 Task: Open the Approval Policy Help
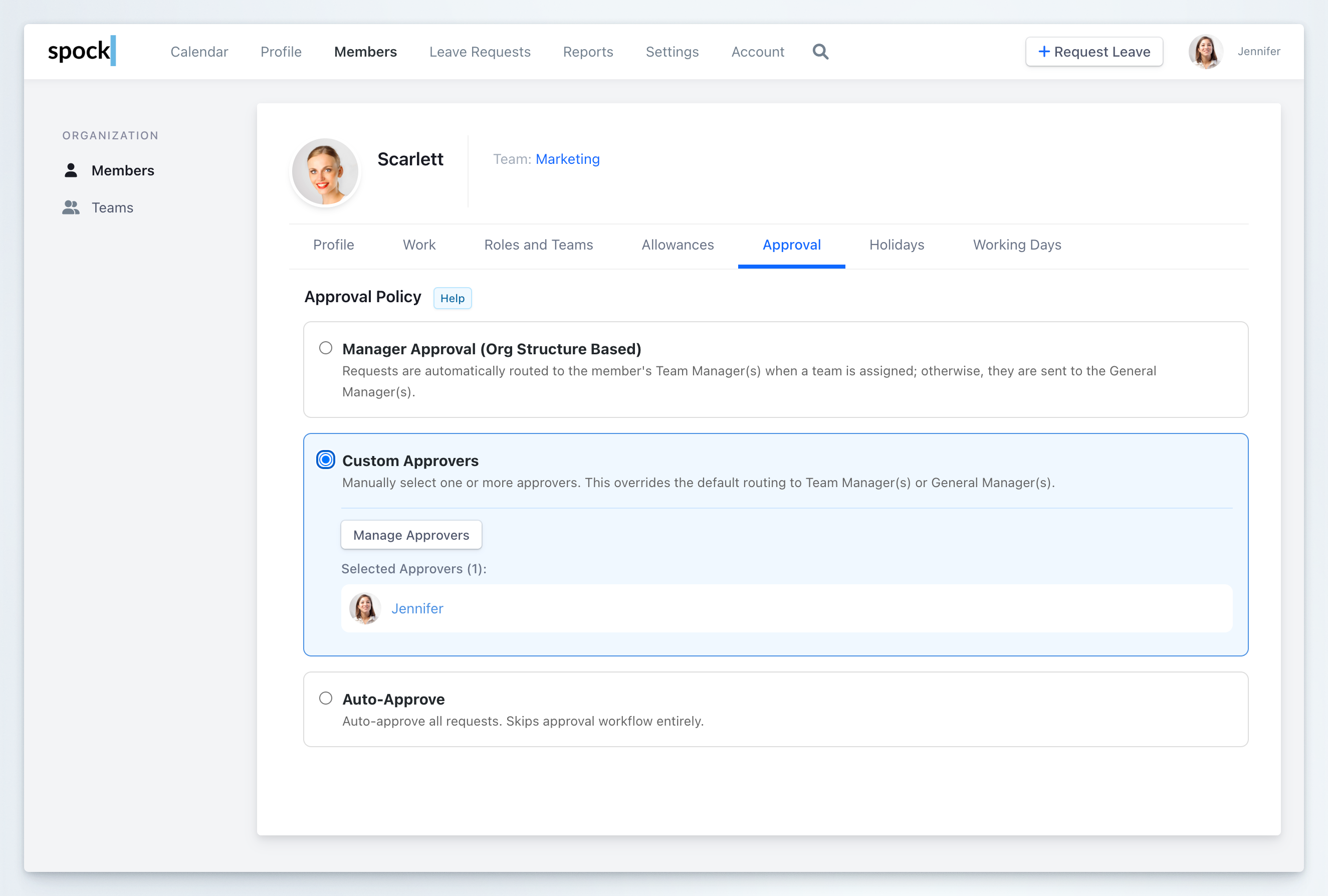click(452, 298)
